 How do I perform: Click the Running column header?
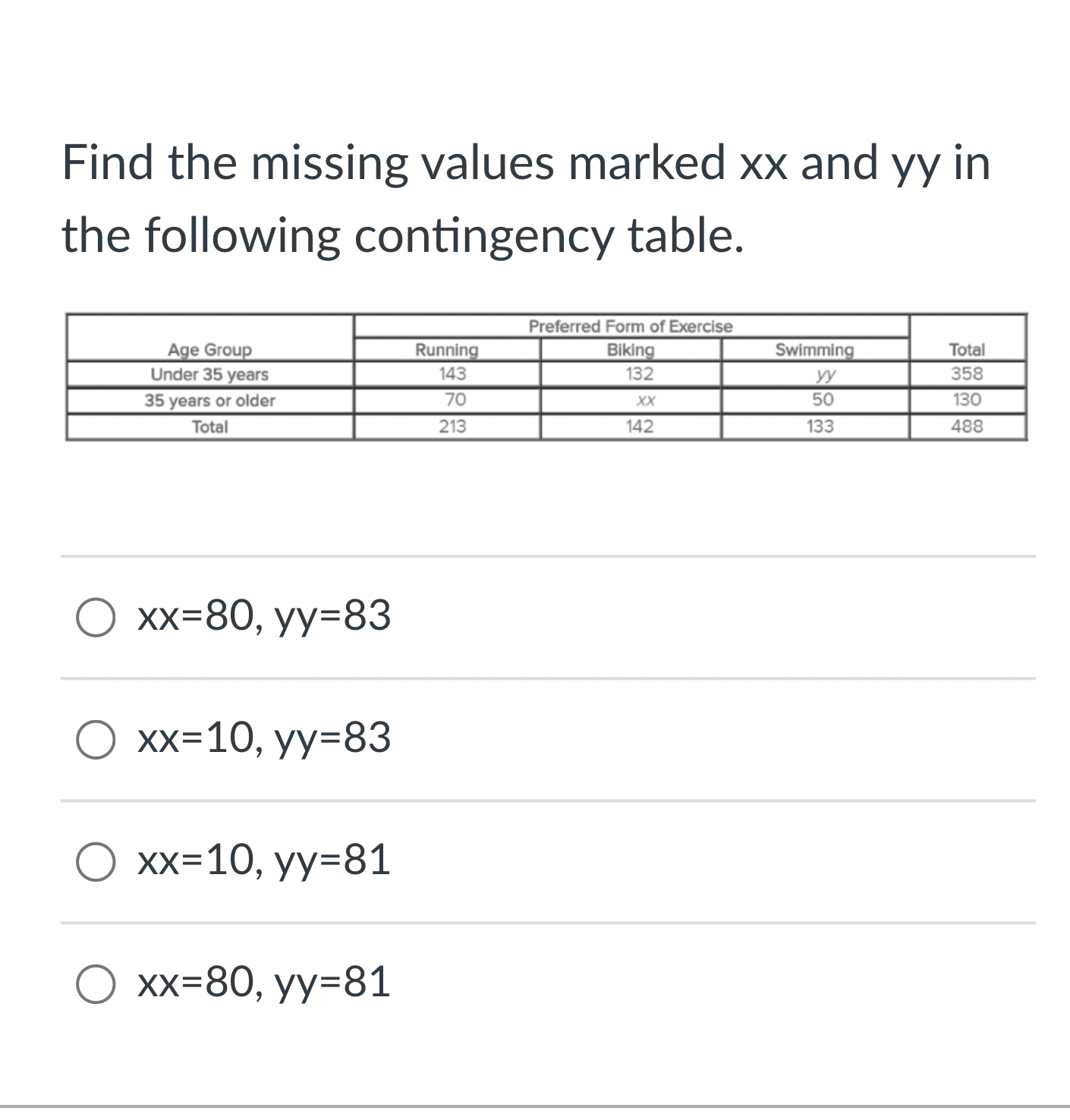[x=446, y=350]
